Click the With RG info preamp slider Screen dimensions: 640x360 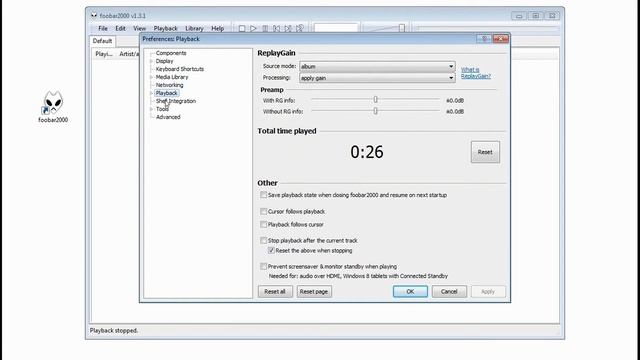(375, 100)
